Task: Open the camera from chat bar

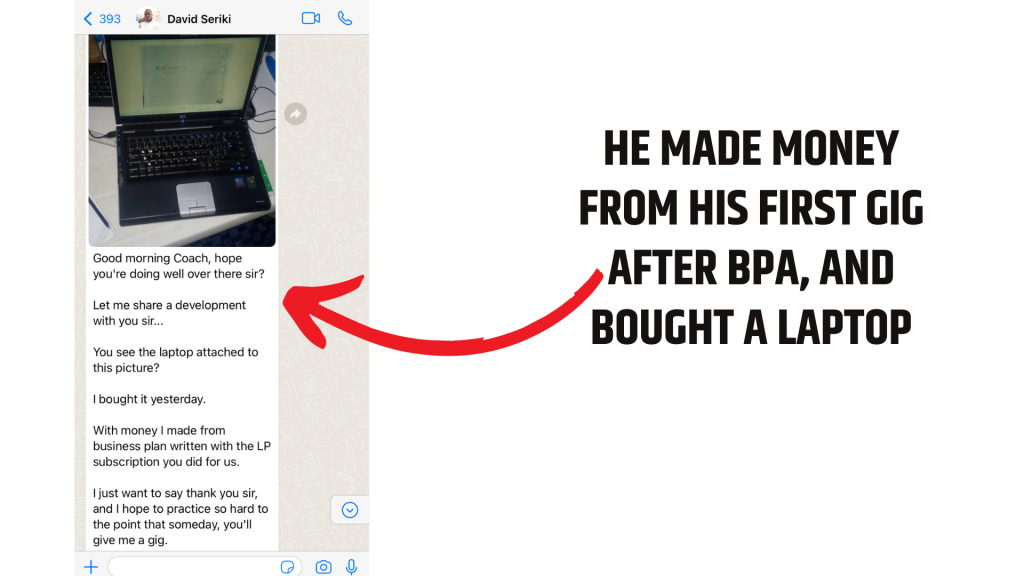Action: (323, 567)
